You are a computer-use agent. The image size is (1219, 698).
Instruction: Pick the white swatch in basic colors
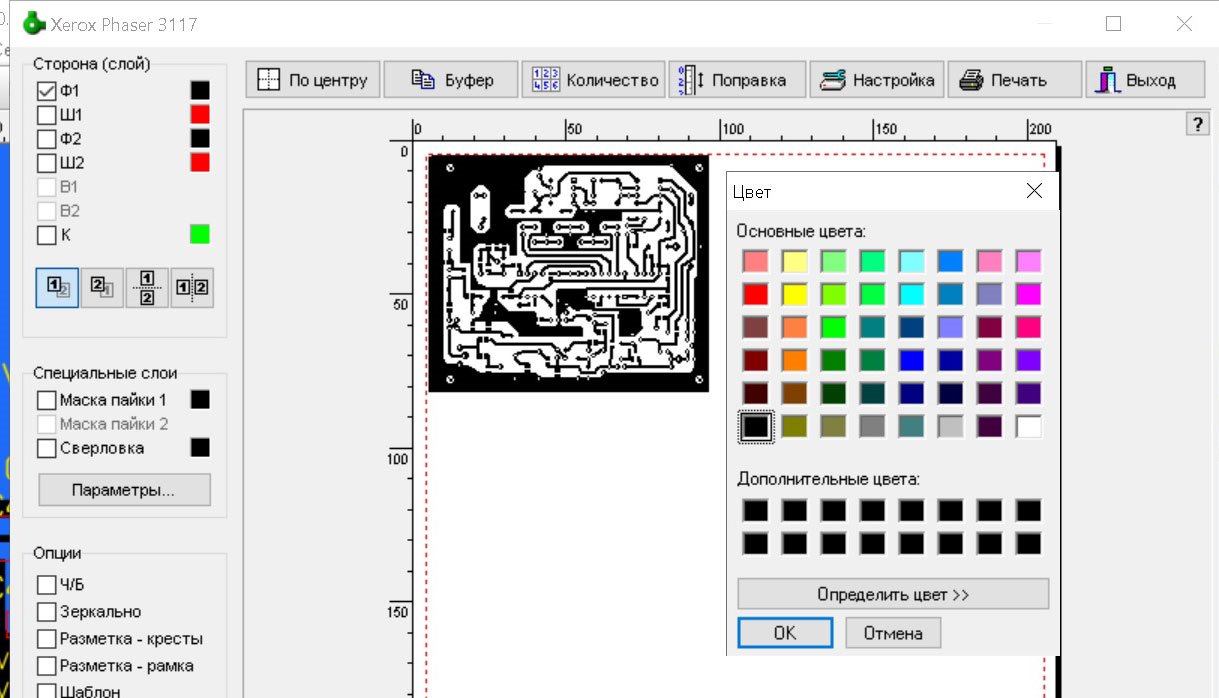point(1028,427)
